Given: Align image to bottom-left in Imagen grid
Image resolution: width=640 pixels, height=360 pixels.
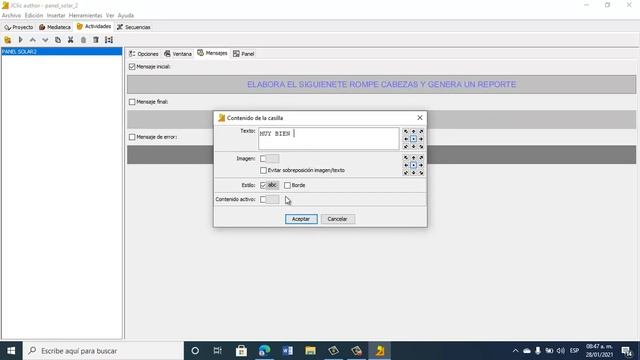Looking at the screenshot, I should [406, 173].
